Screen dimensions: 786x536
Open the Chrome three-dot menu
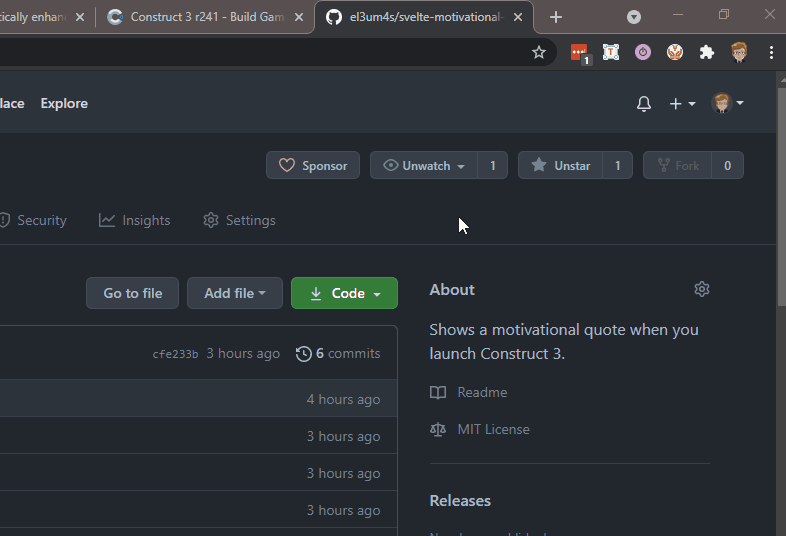tap(771, 52)
